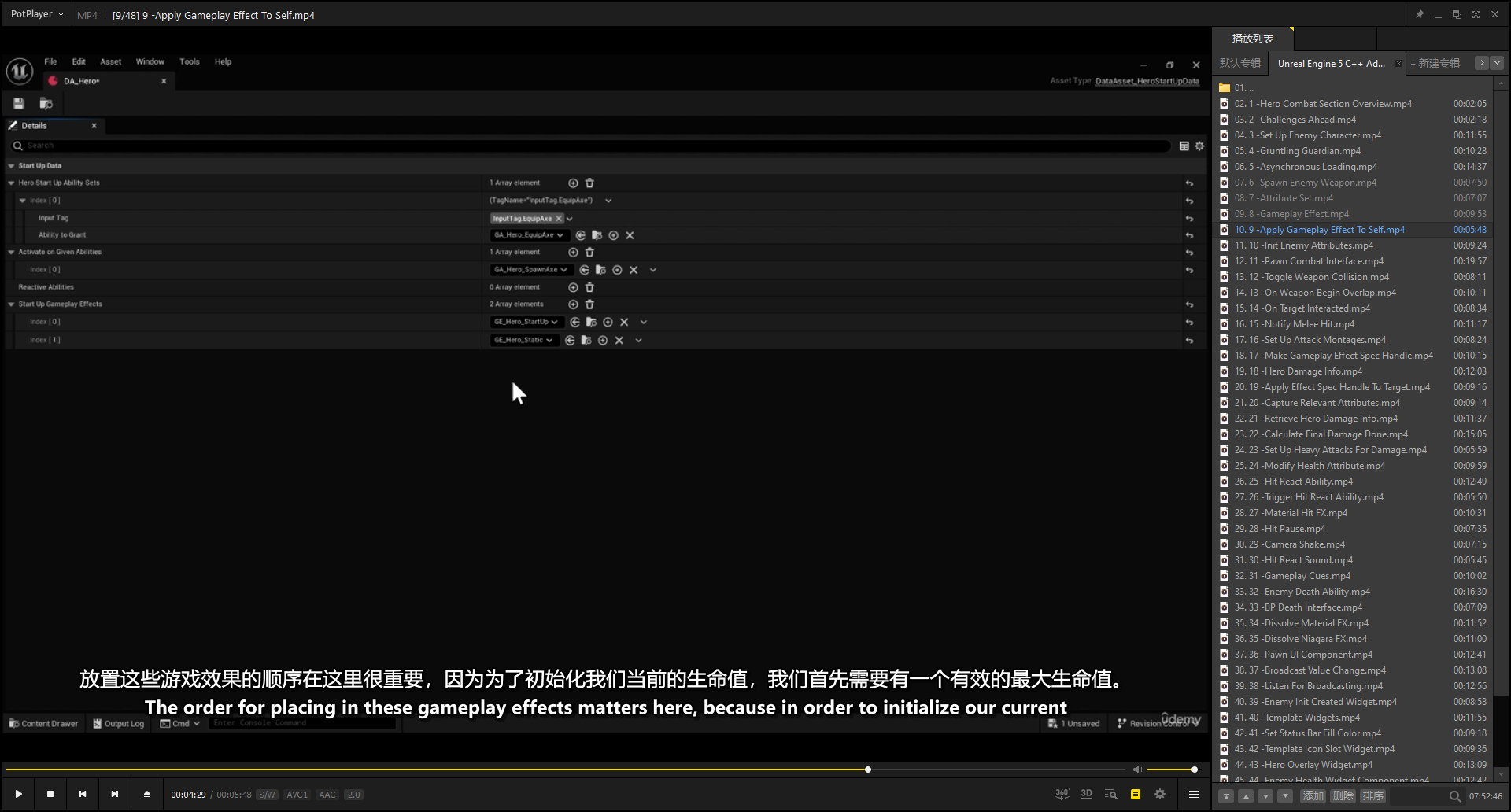Remove the InputTag.EquipAxe tag

click(559, 218)
